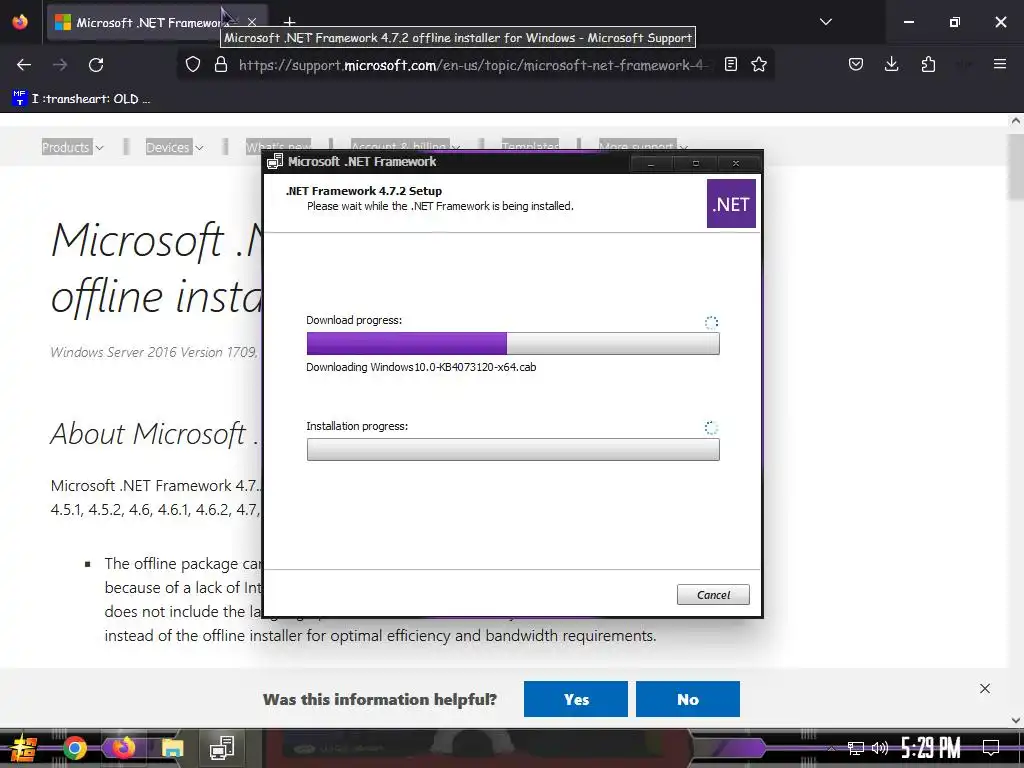The width and height of the screenshot is (1024, 768).
Task: Close the .NET Framework setup dialog
Action: [736, 163]
